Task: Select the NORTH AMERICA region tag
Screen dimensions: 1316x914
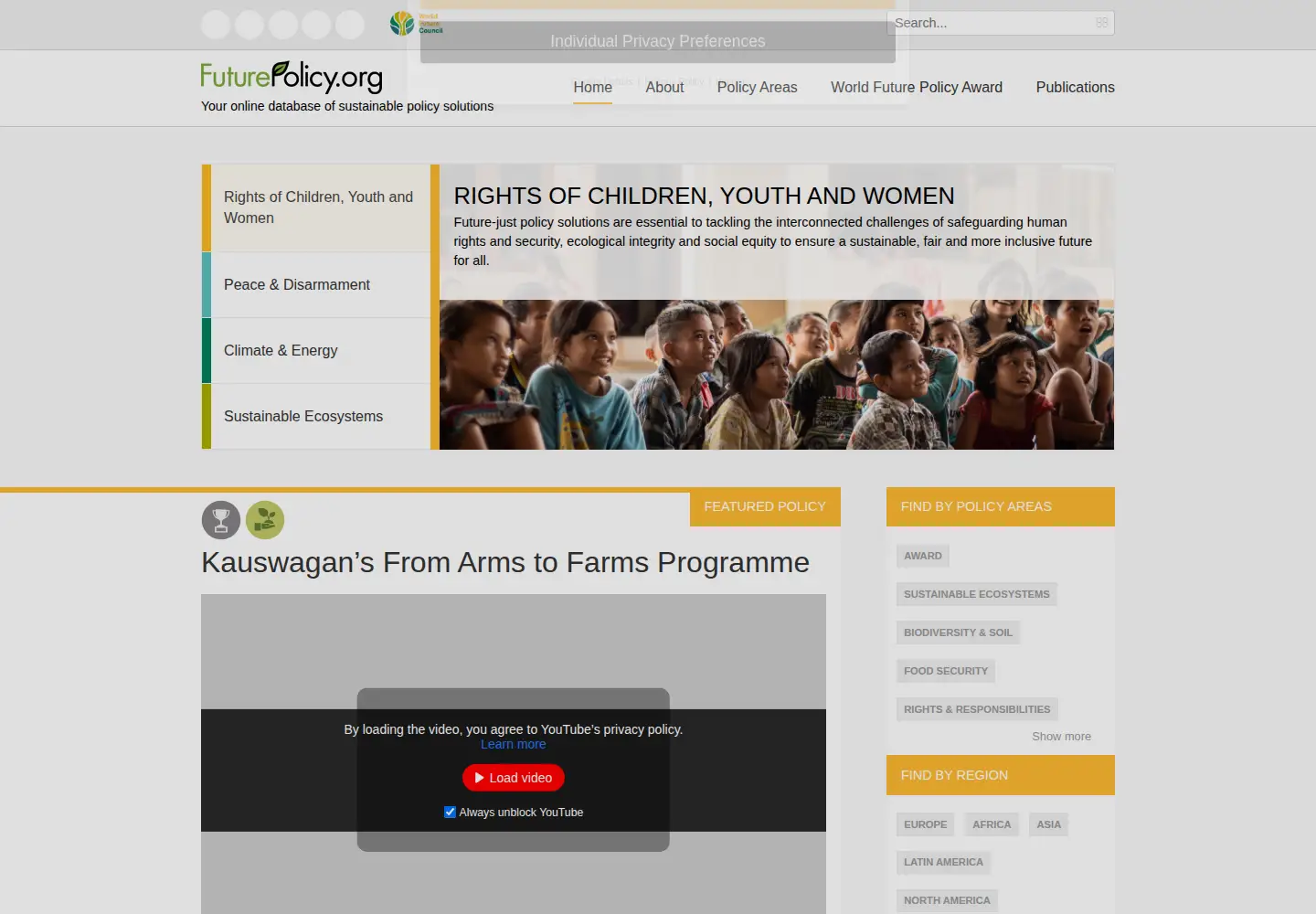Action: (x=947, y=900)
